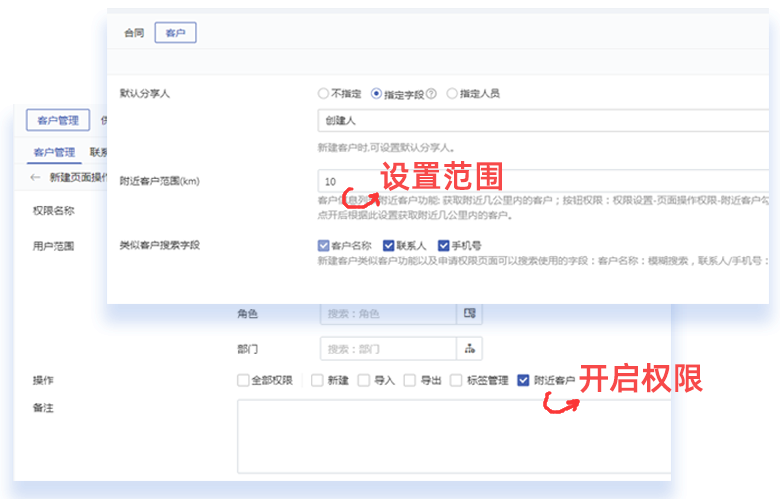Check the 导出 permission checkbox
780x499 pixels.
[x=409, y=380]
